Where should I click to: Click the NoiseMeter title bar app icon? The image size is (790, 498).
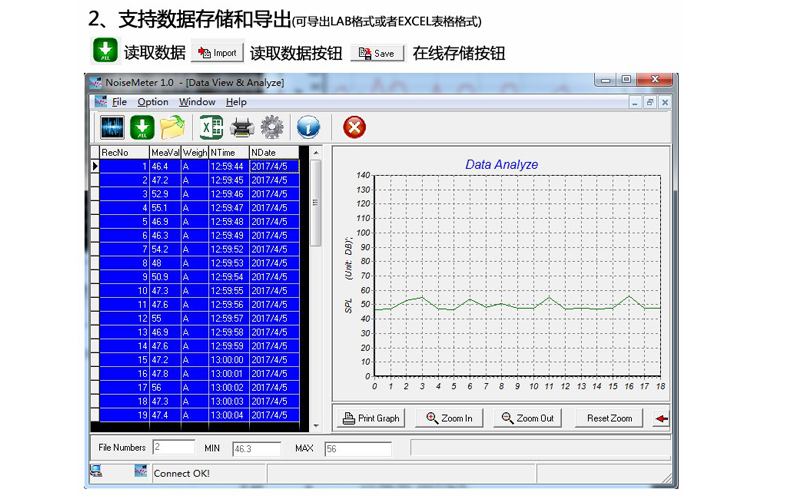pyautogui.click(x=95, y=82)
